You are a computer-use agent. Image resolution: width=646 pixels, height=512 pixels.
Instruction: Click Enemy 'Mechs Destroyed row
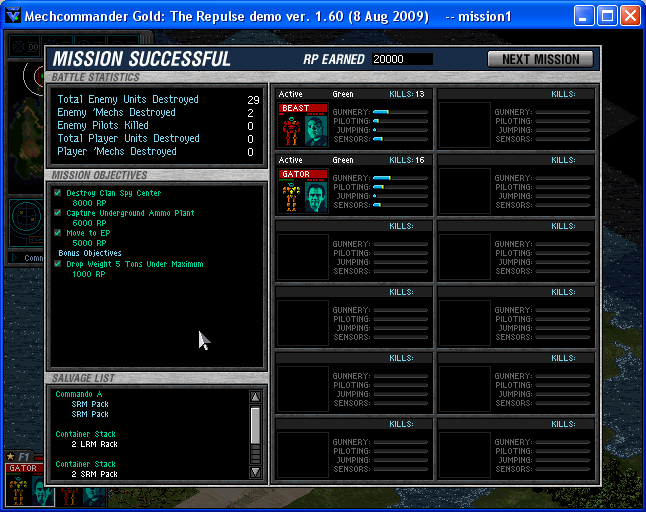[158, 112]
